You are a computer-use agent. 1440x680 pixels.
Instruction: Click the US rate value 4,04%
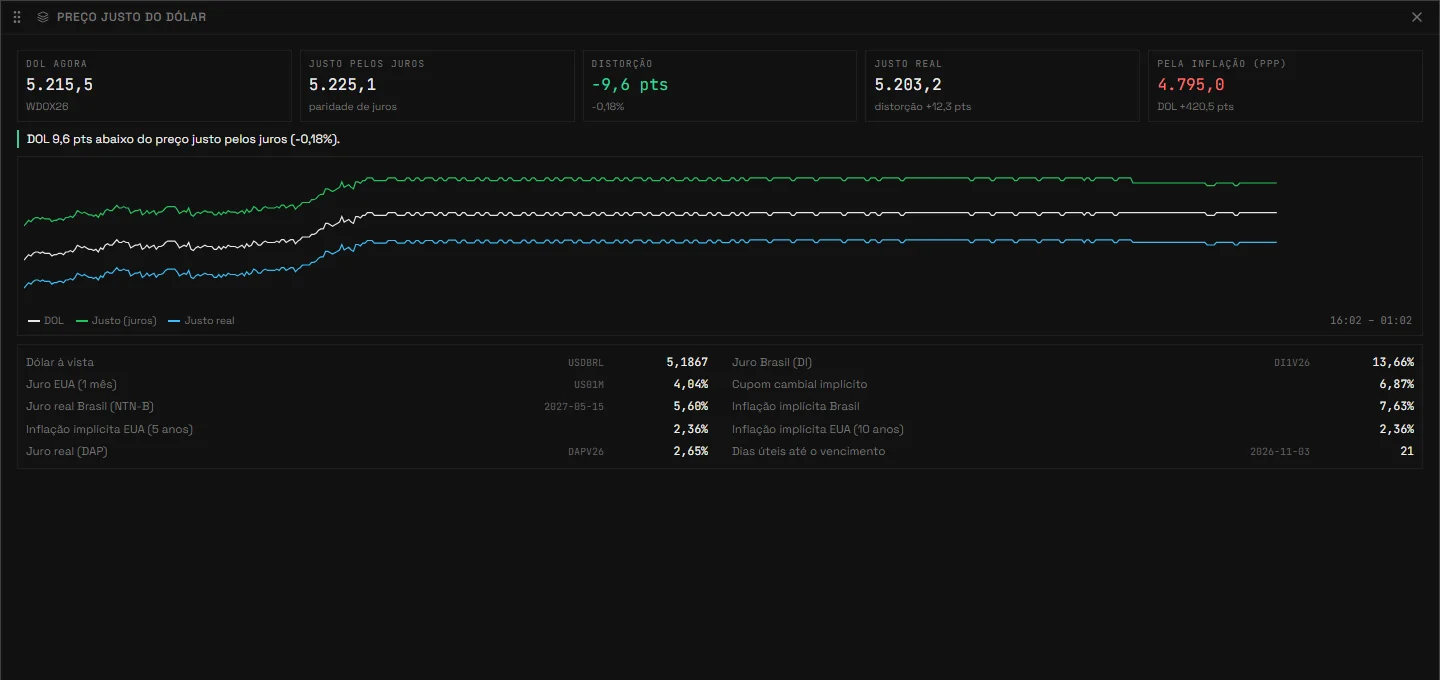point(691,384)
